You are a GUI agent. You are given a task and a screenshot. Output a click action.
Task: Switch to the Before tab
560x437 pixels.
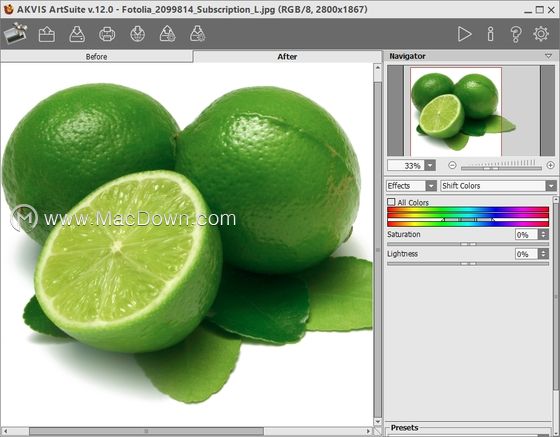pos(96,56)
